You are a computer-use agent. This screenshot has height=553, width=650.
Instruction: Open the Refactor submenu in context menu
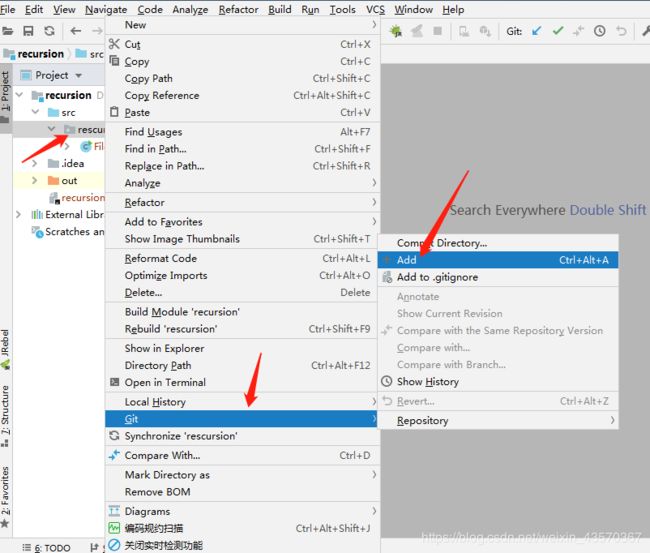tap(243, 202)
